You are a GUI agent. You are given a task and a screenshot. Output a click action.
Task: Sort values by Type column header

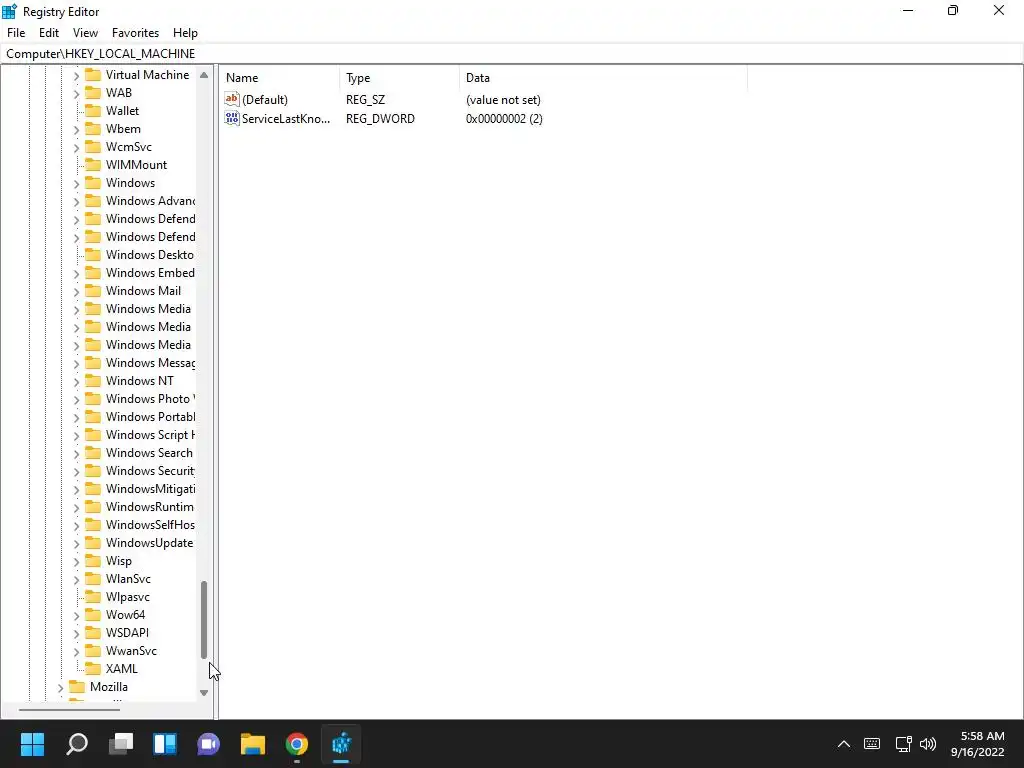(400, 78)
